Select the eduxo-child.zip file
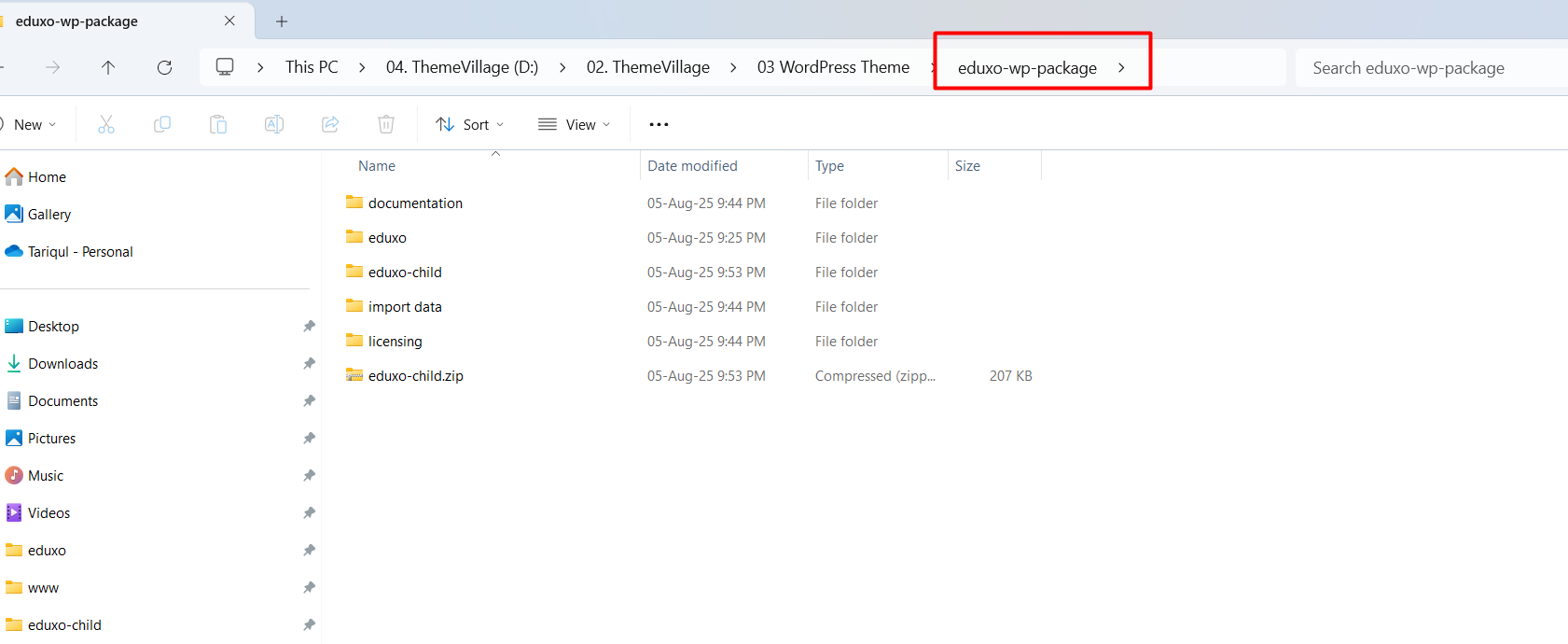Image resolution: width=1568 pixels, height=644 pixels. pos(415,376)
